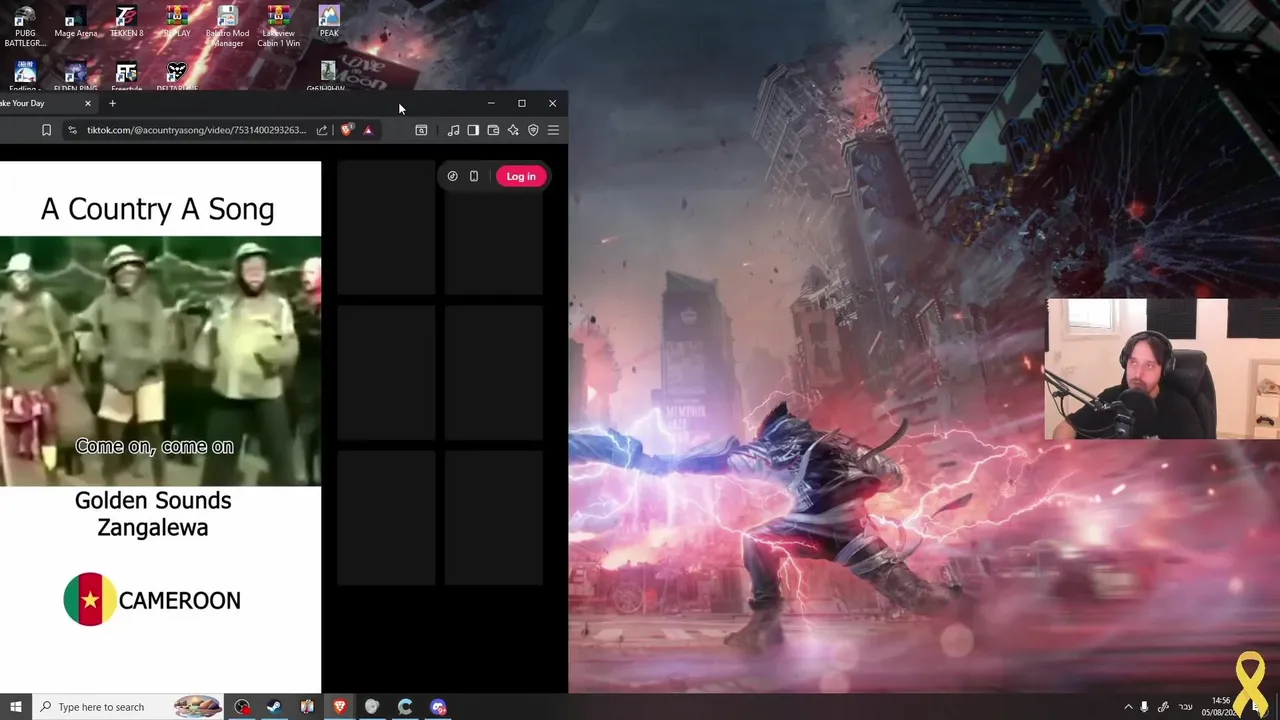Open Balatro Mod Manager desktop shortcut
Viewport: 1280px width, 720px height.
tap(227, 26)
